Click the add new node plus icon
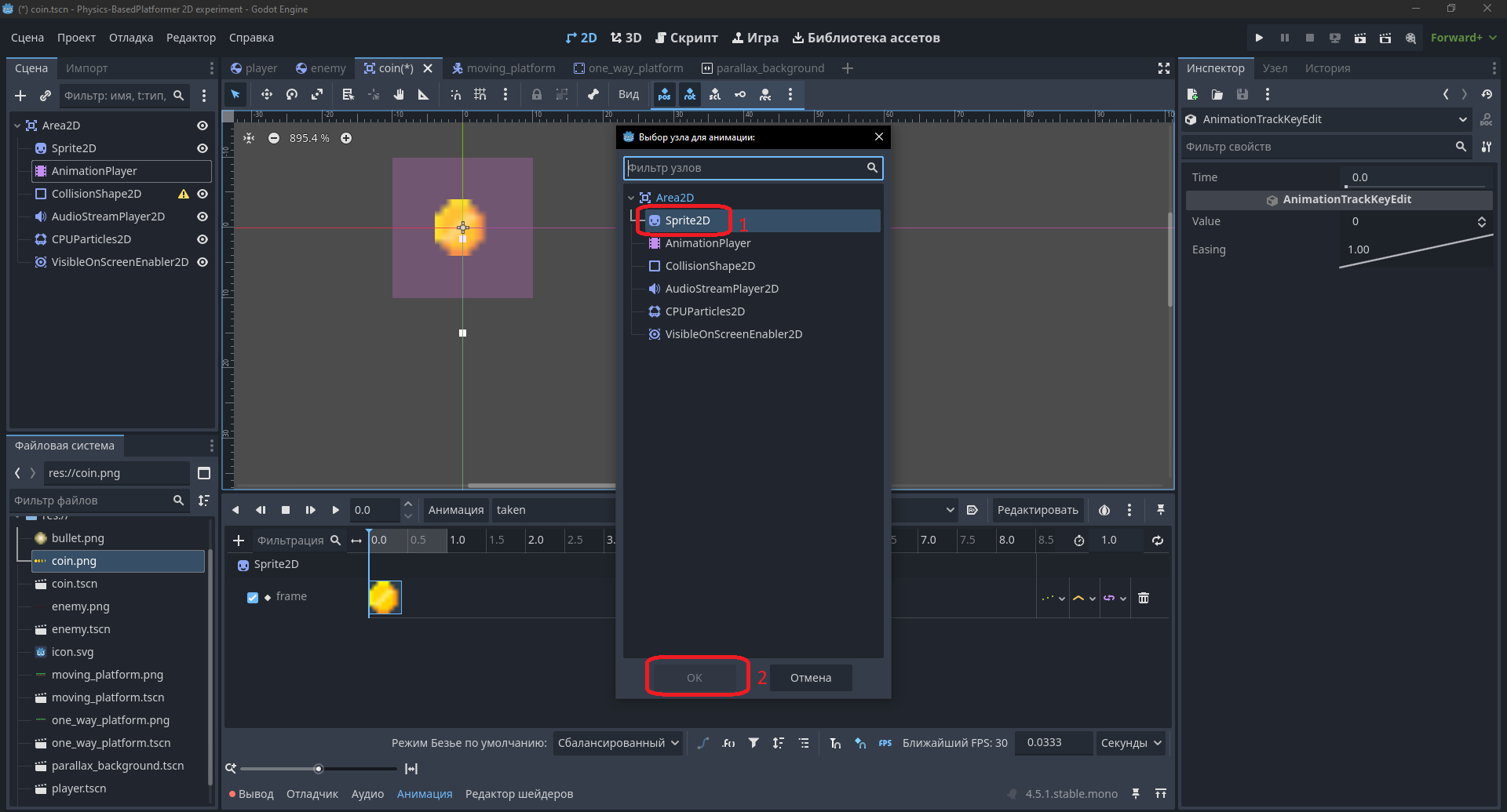 (20, 96)
